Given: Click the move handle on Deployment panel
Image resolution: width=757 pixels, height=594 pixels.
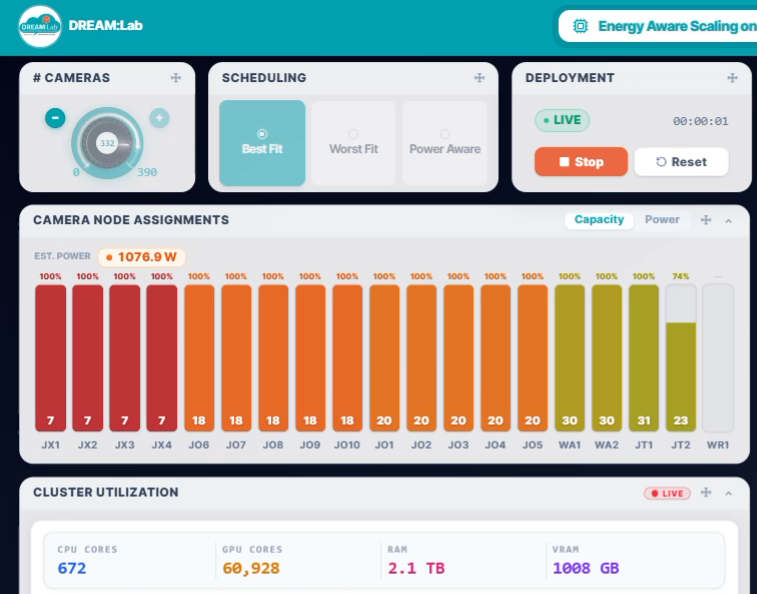Looking at the screenshot, I should (x=732, y=78).
